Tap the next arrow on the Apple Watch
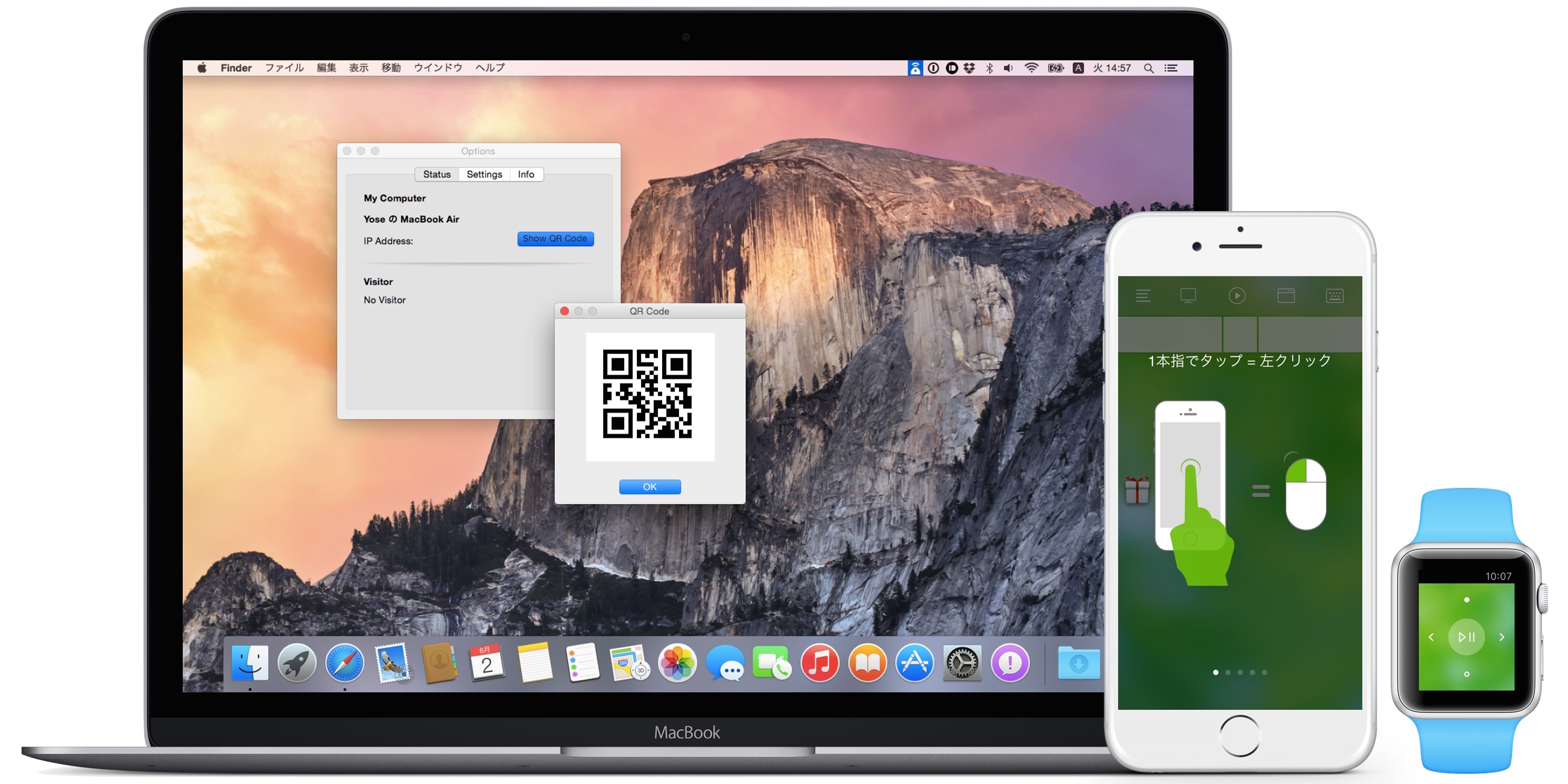This screenshot has height=784, width=1568. [1502, 637]
